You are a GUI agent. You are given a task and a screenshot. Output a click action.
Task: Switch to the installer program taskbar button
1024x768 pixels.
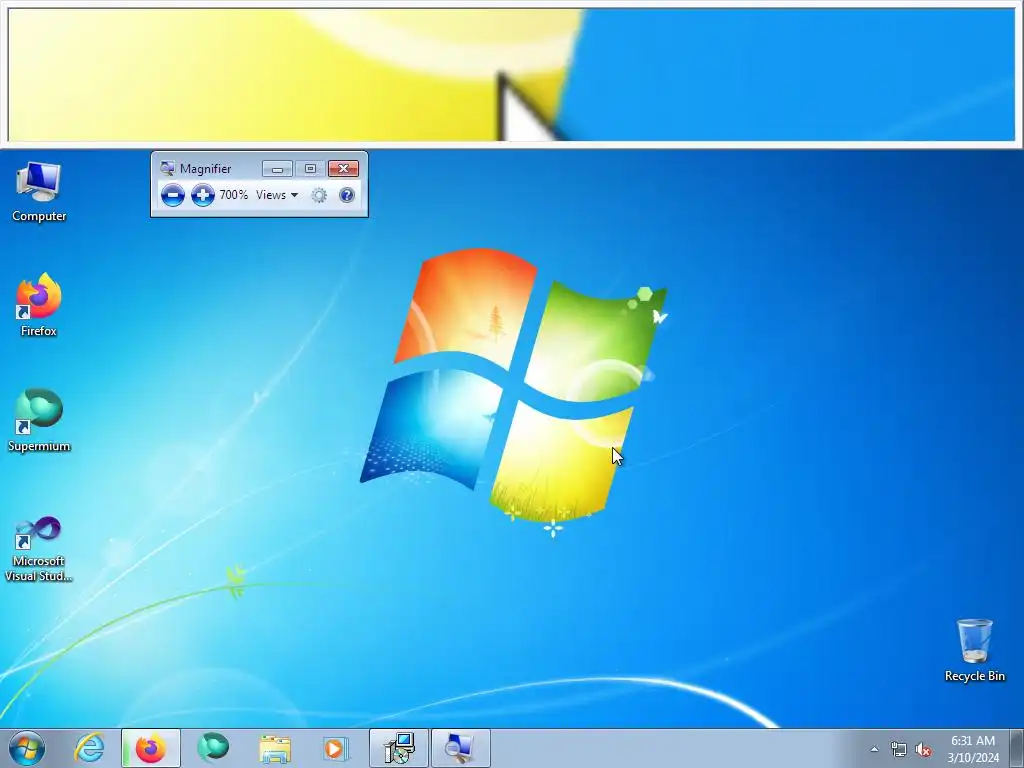(x=399, y=748)
